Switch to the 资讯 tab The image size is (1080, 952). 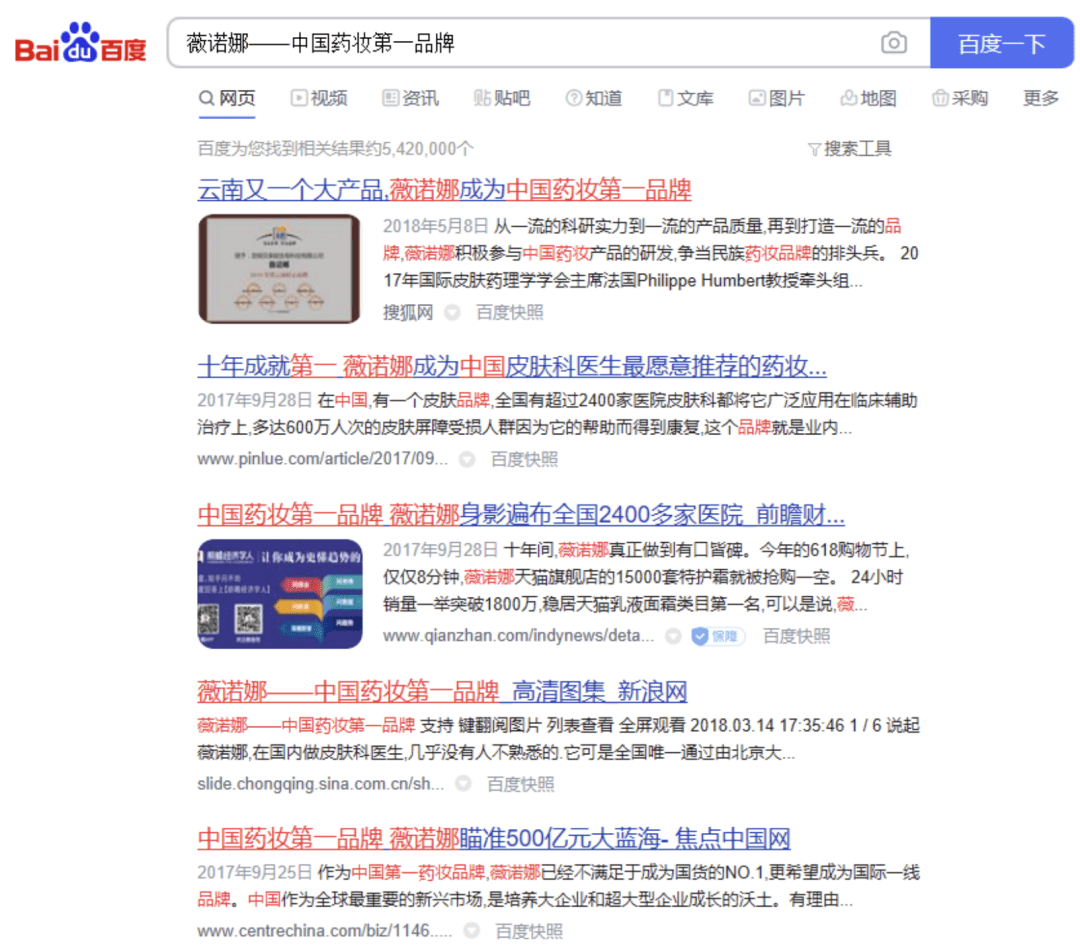click(411, 99)
